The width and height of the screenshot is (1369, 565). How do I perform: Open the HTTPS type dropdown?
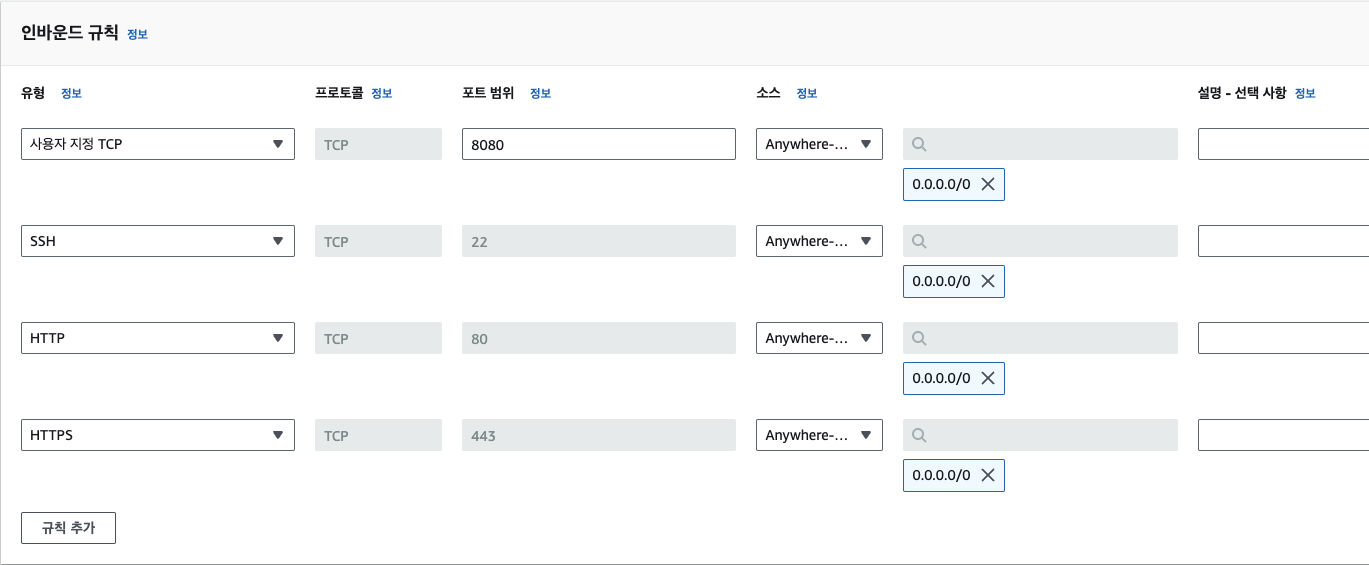click(158, 435)
